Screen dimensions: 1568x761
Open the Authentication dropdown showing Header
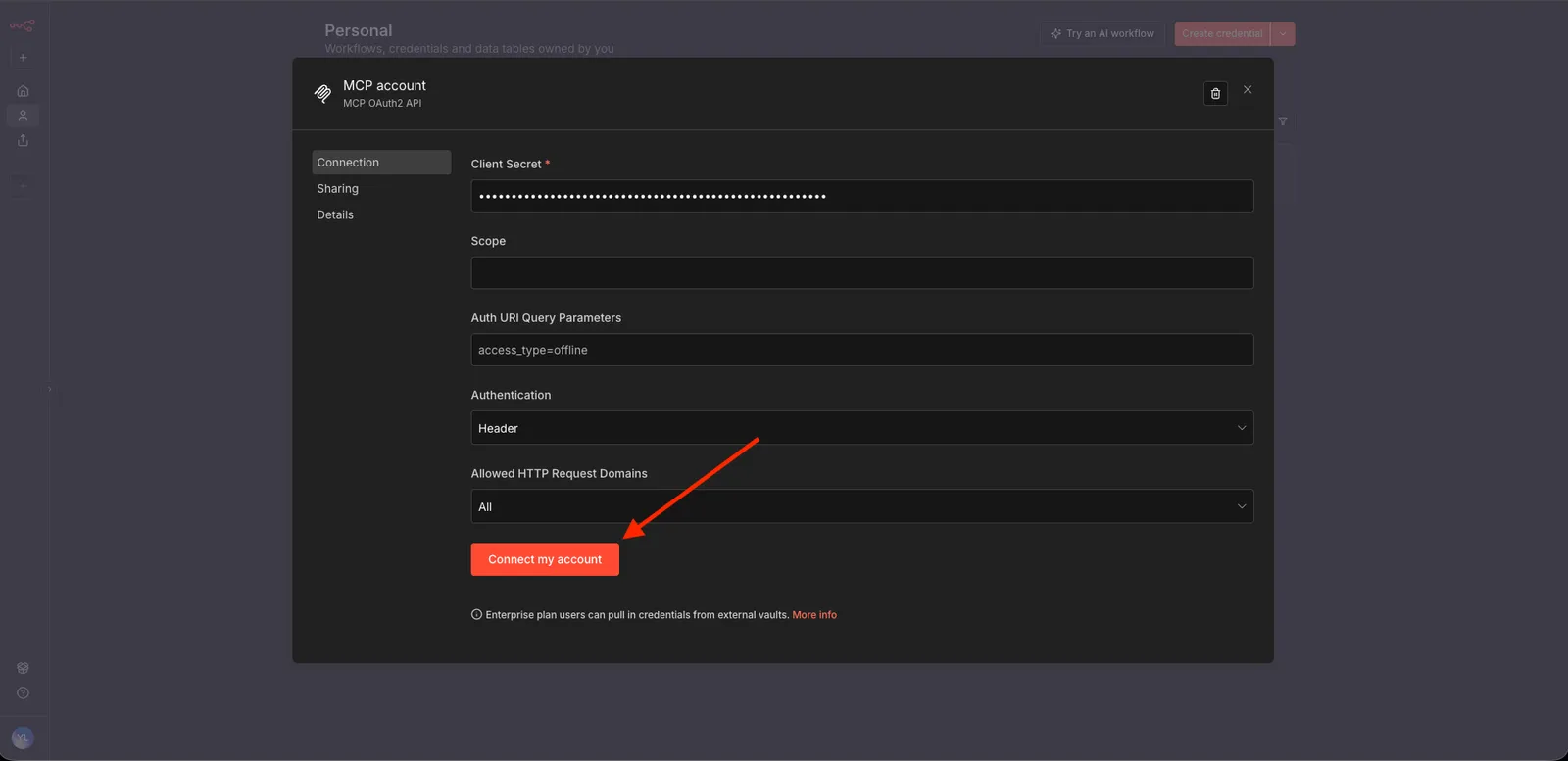862,428
